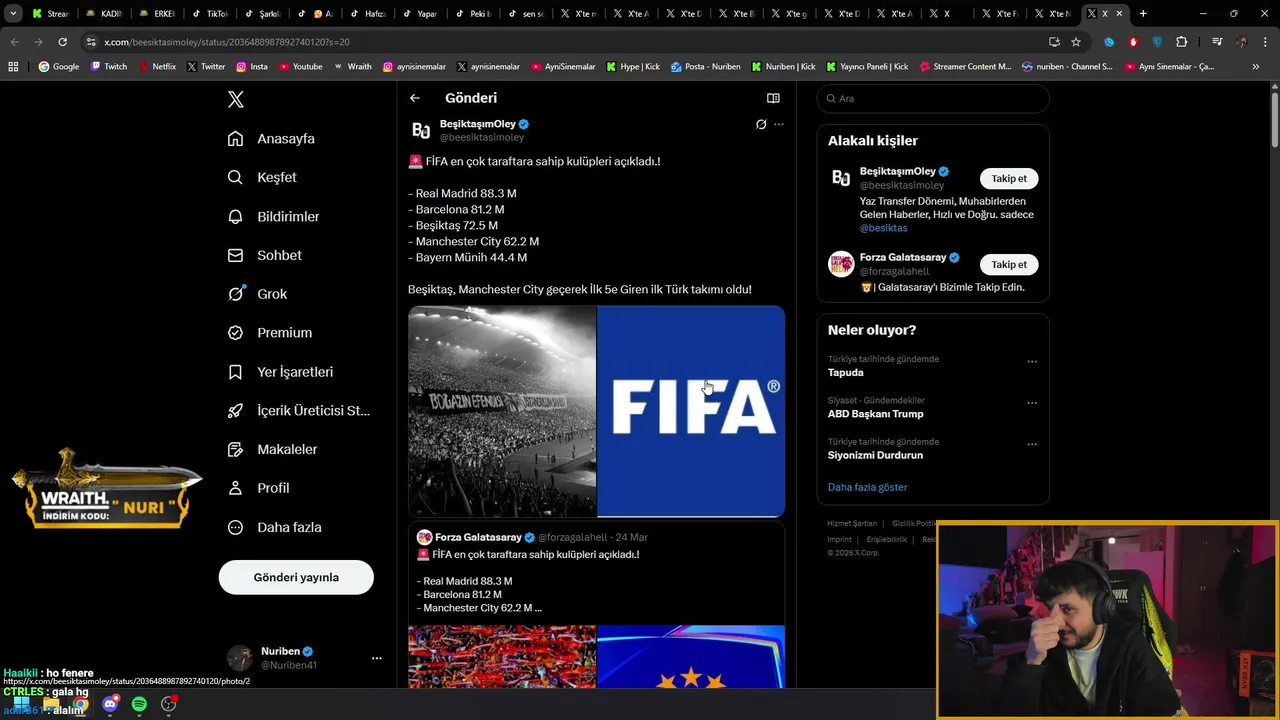Go back using the Gönderi arrow

tap(415, 98)
